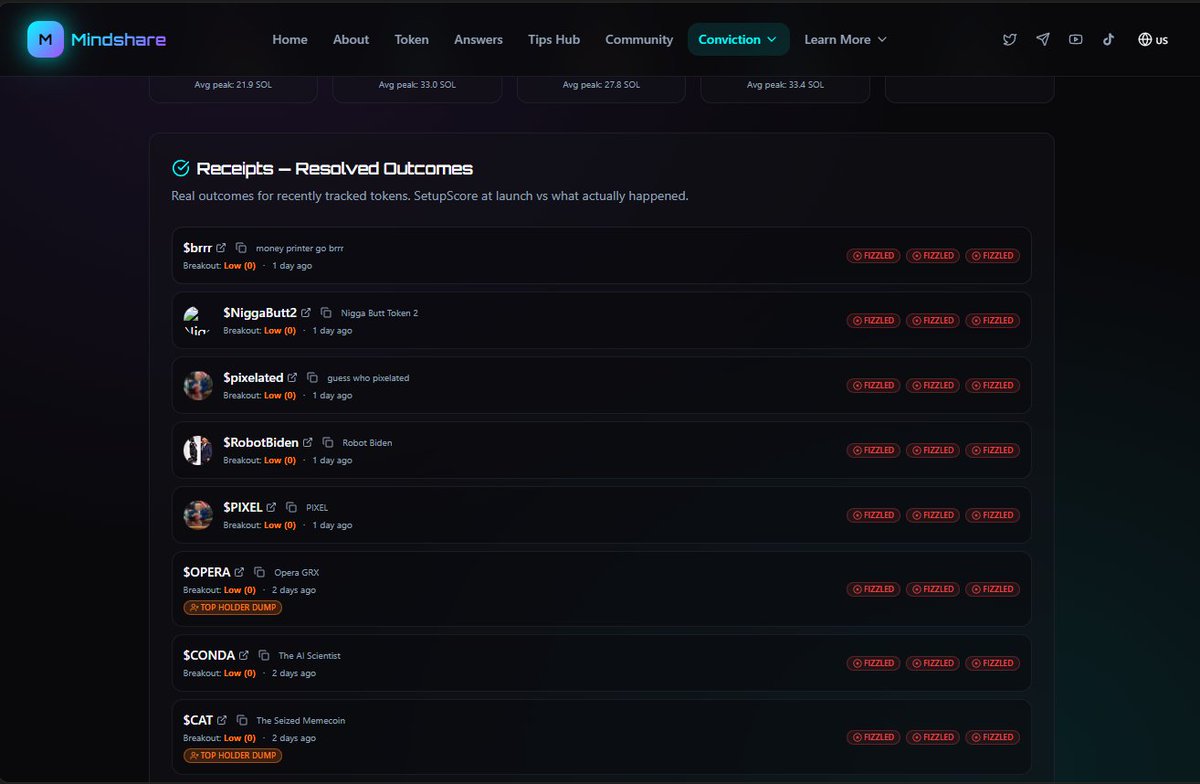The height and width of the screenshot is (784, 1200).
Task: Click first FIZZLED badge in $brrr row
Action: (874, 255)
